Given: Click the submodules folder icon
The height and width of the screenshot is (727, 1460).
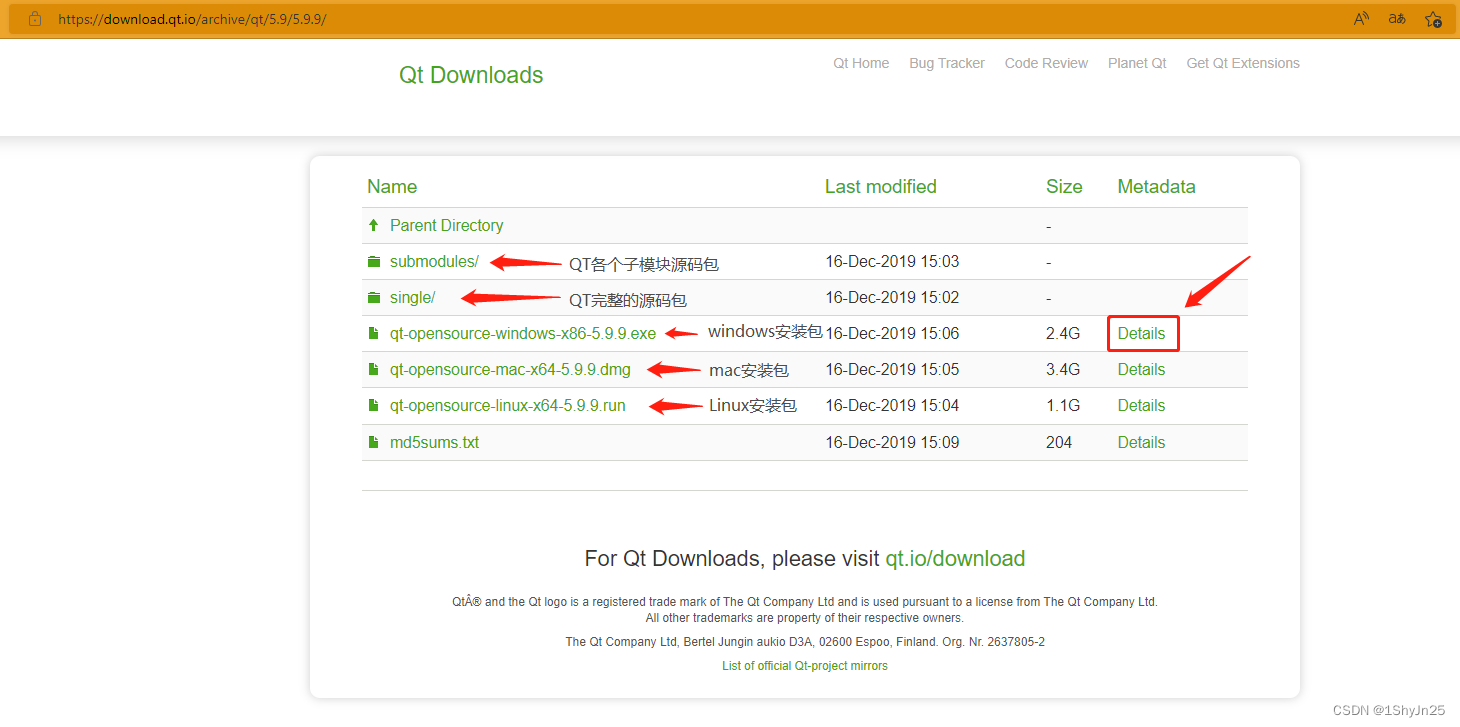Looking at the screenshot, I should click(x=373, y=262).
